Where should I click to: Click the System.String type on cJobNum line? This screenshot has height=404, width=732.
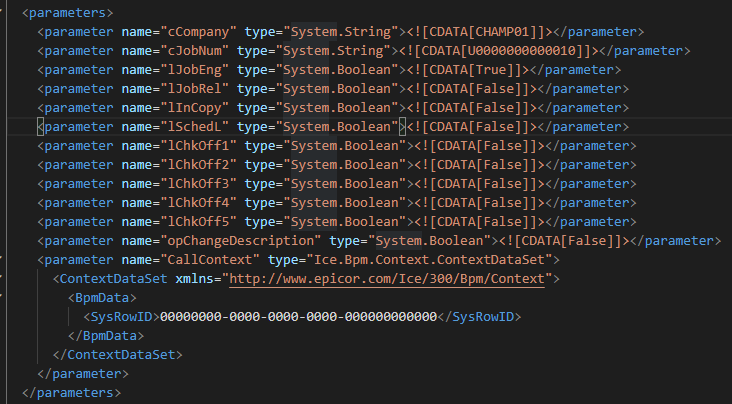tap(333, 51)
